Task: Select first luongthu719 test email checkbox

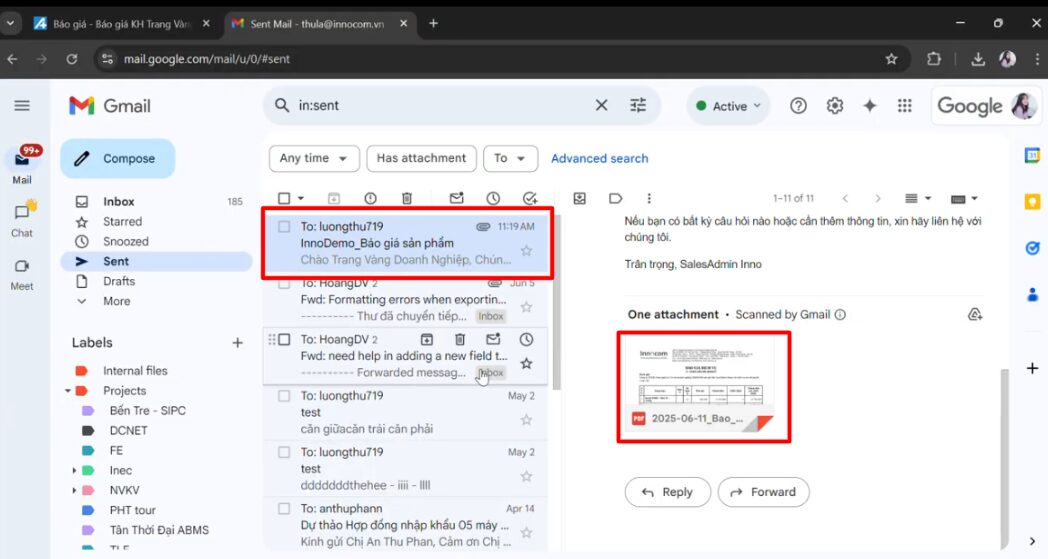Action: point(284,396)
